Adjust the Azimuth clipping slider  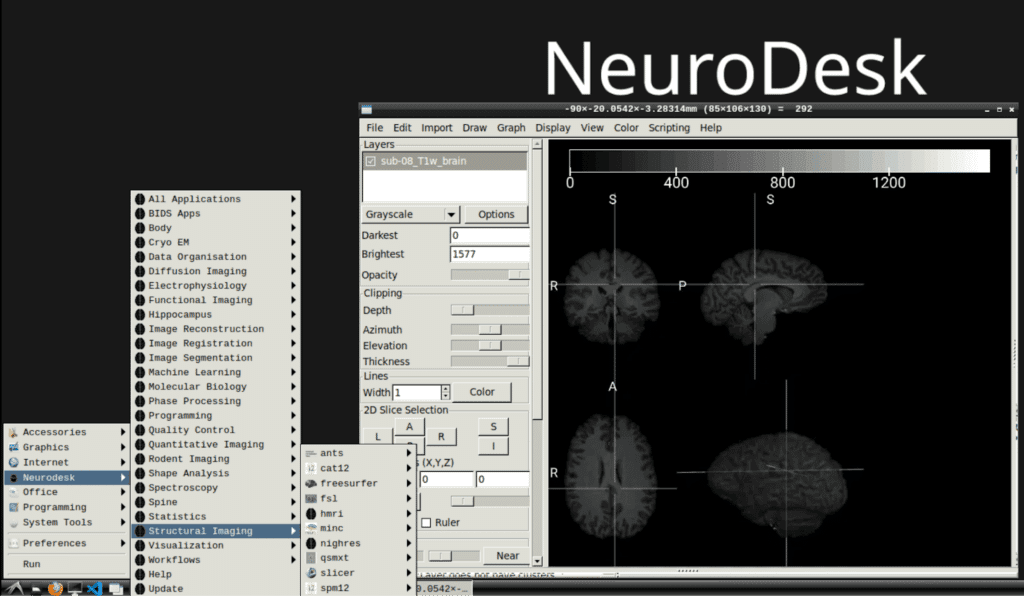click(490, 330)
